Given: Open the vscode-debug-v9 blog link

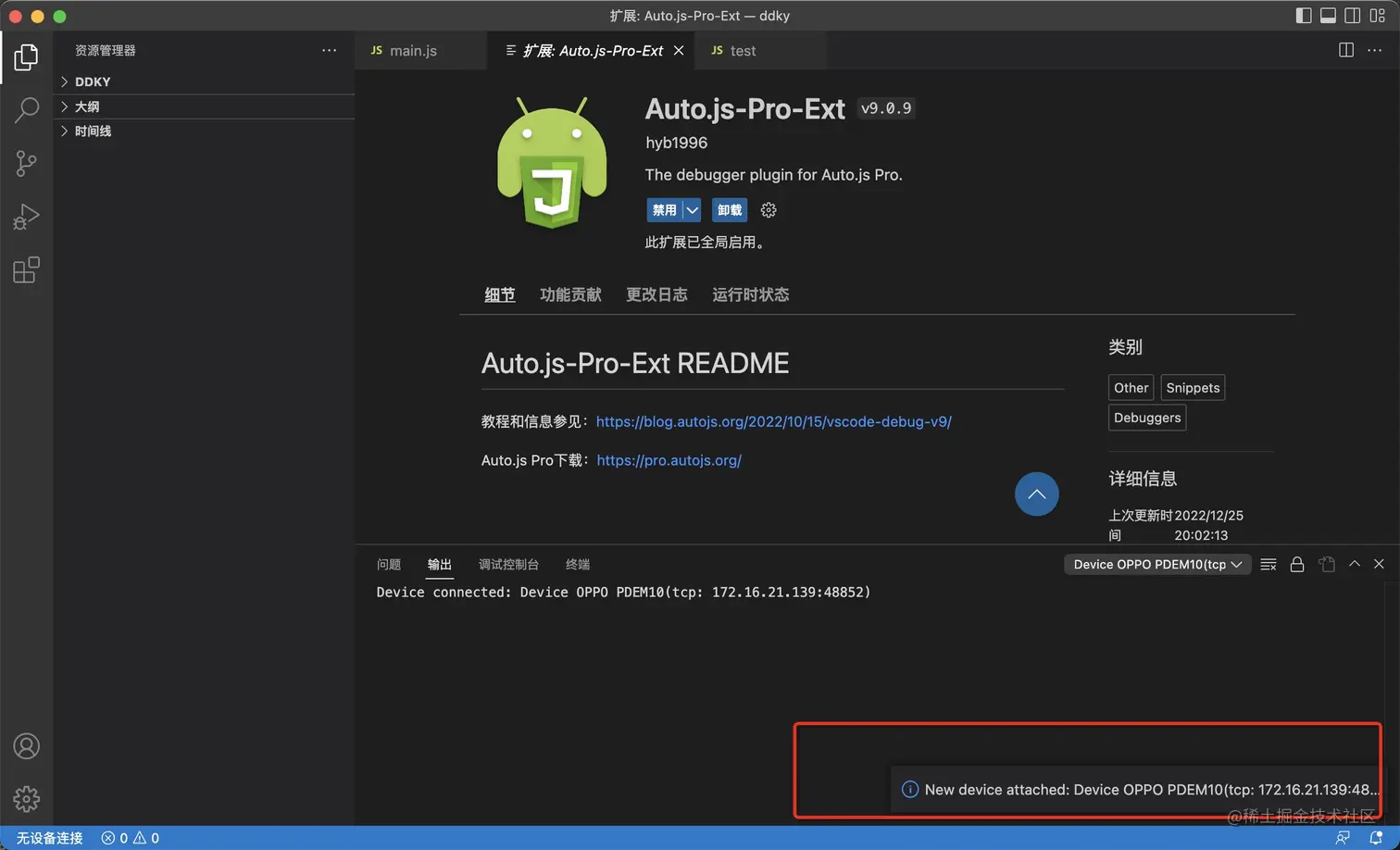Looking at the screenshot, I should tap(774, 421).
